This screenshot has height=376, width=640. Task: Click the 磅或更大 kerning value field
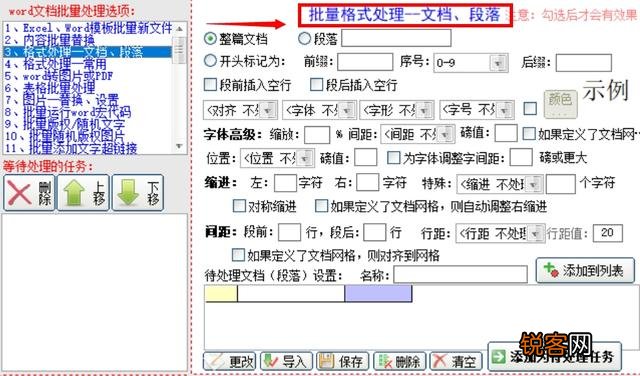(521, 157)
